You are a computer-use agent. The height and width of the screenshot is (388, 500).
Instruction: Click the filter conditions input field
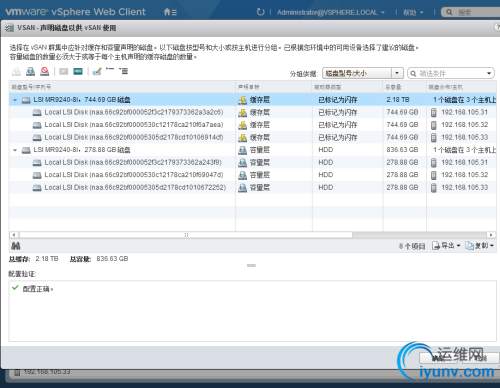pyautogui.click(x=450, y=73)
